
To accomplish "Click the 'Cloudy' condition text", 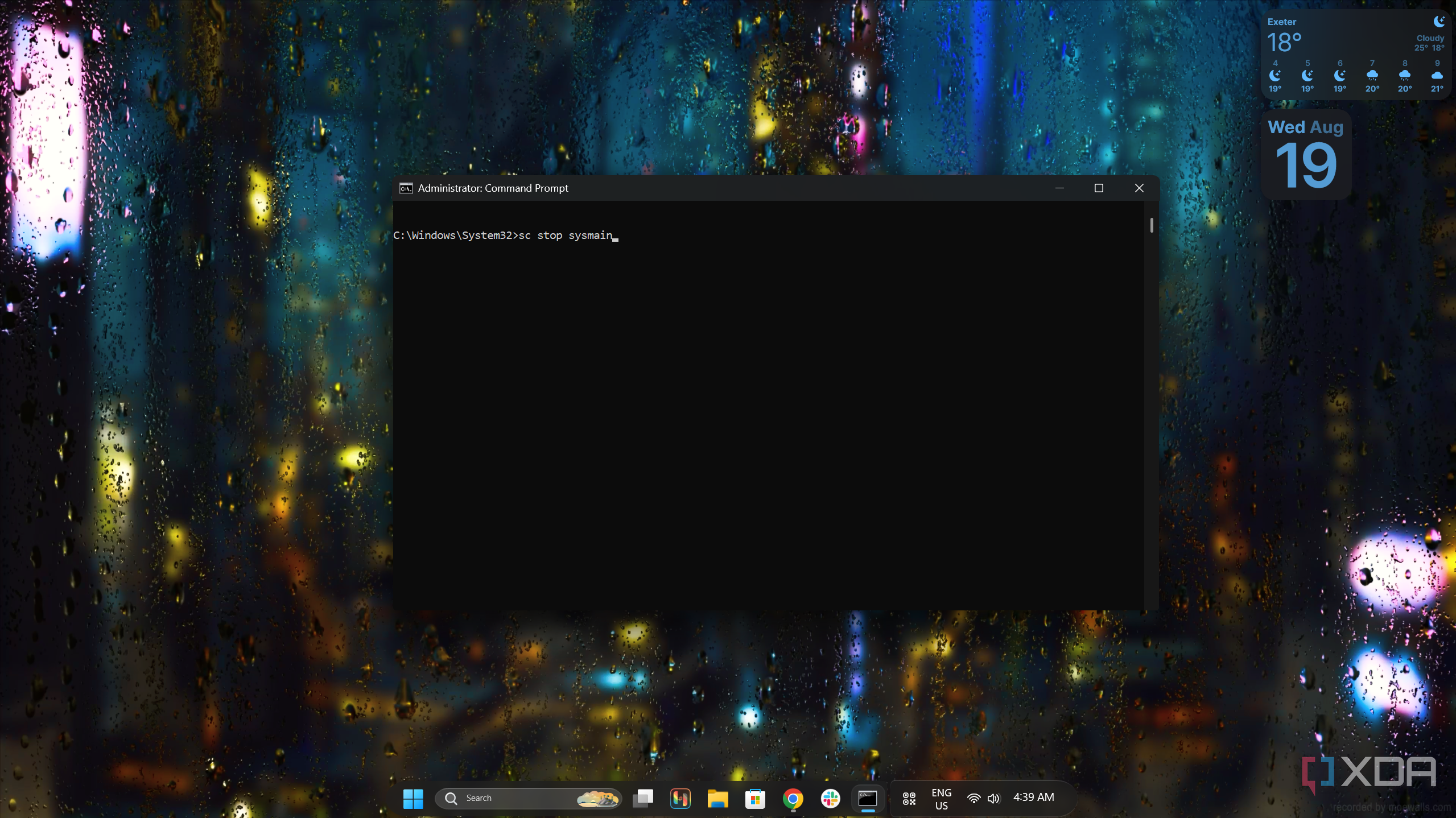I will (x=1430, y=38).
